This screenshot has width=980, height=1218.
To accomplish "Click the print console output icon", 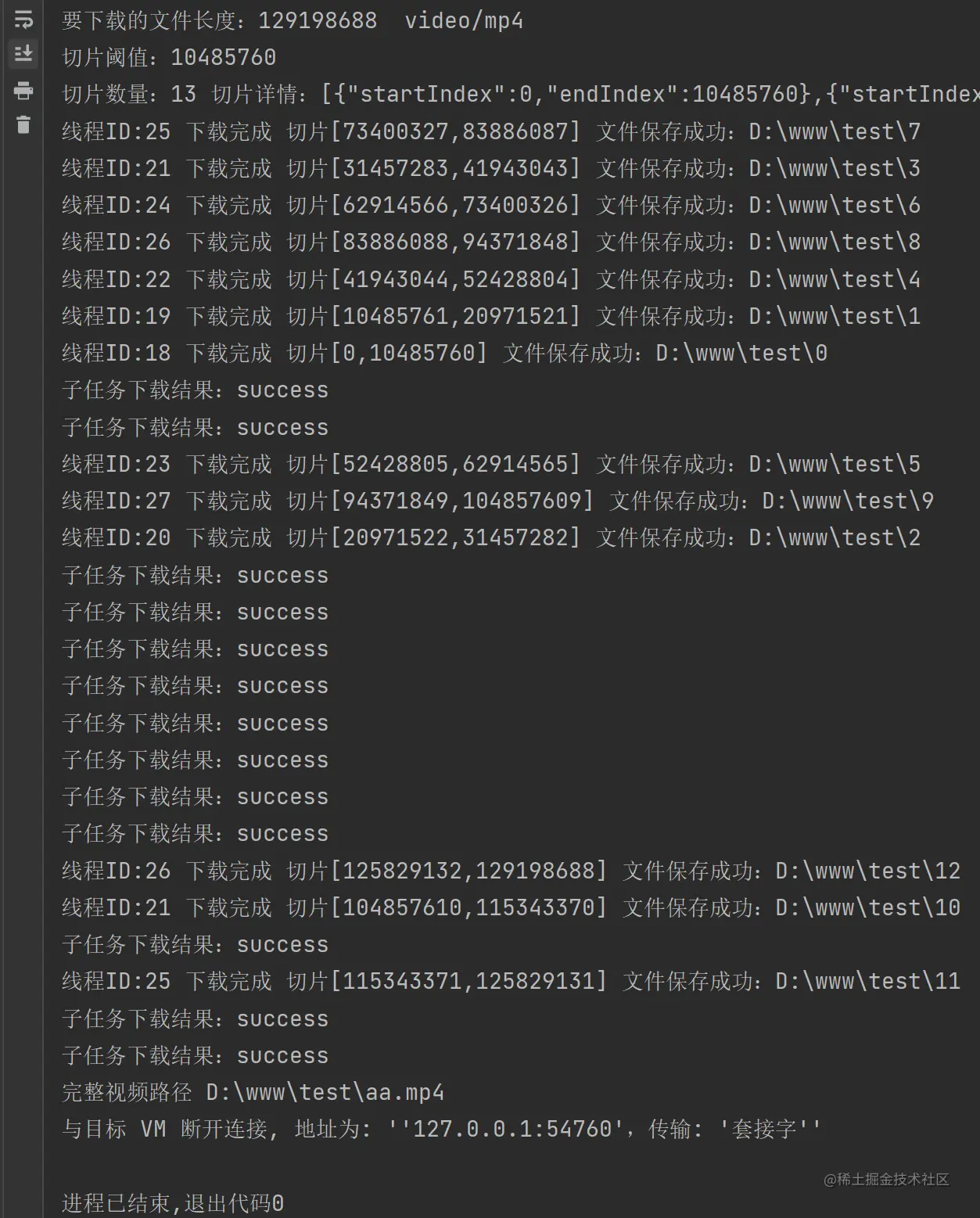I will [x=23, y=91].
